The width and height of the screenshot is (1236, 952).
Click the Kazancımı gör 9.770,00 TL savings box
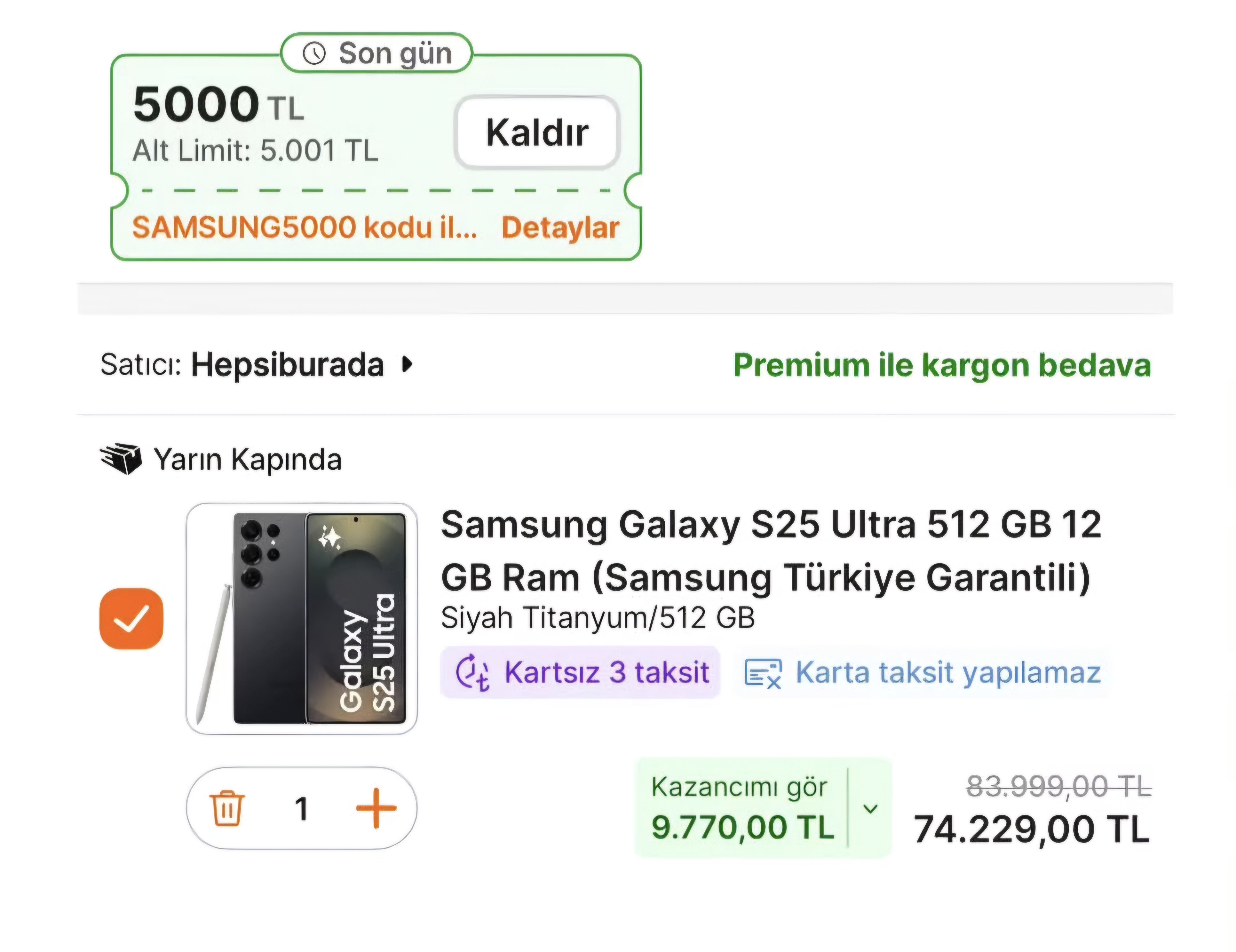[763, 808]
